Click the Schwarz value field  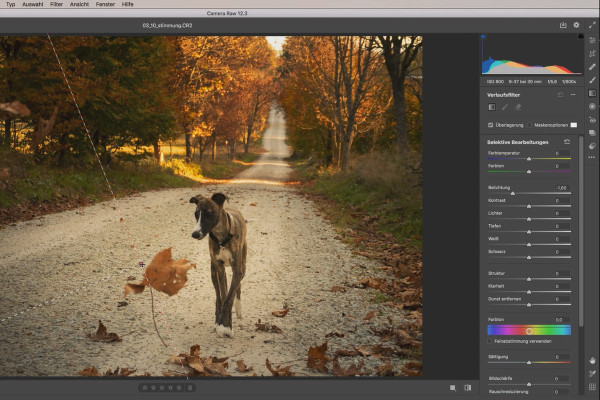point(560,252)
